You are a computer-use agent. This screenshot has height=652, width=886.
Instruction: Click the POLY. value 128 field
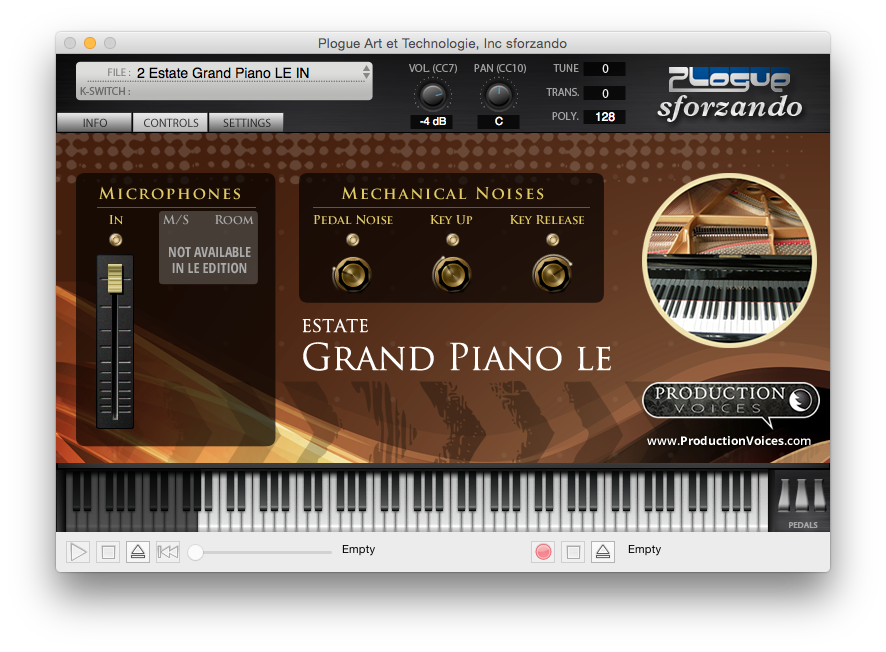click(605, 117)
